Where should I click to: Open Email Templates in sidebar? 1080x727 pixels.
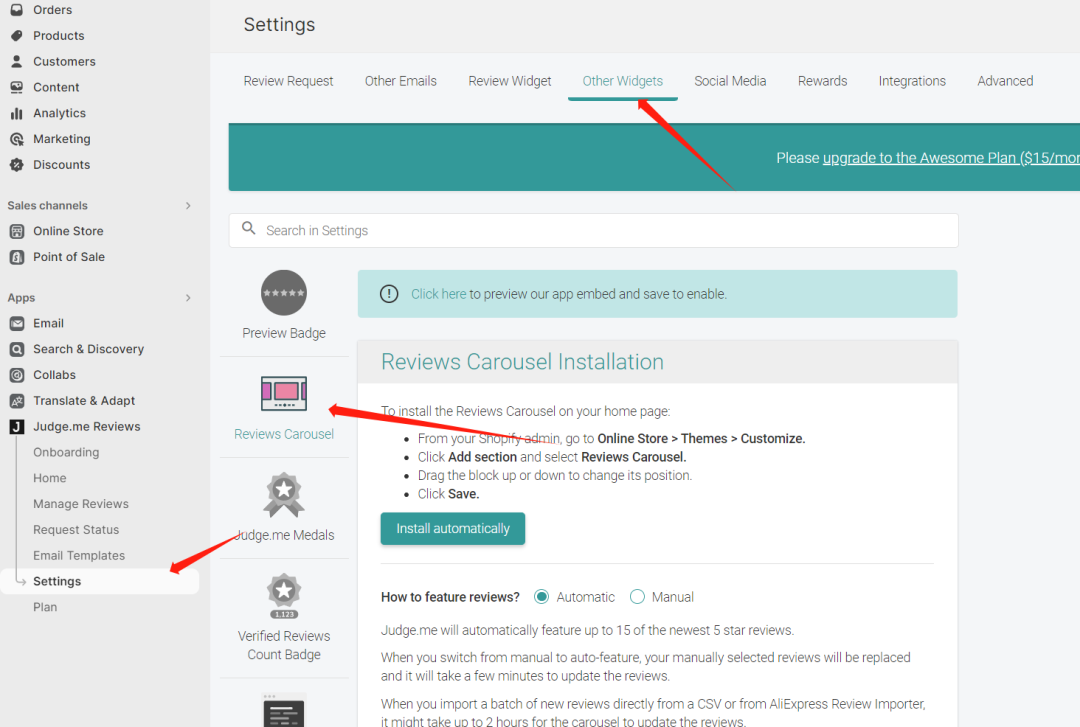pos(79,555)
